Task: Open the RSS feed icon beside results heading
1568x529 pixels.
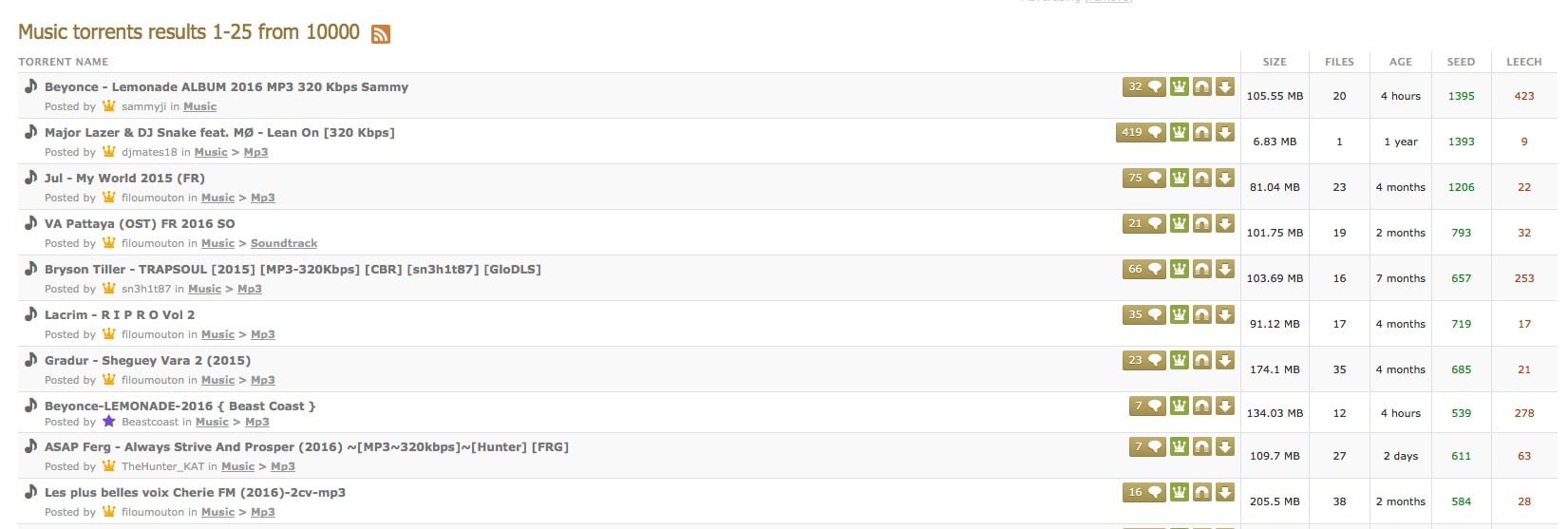Action: 381,34
